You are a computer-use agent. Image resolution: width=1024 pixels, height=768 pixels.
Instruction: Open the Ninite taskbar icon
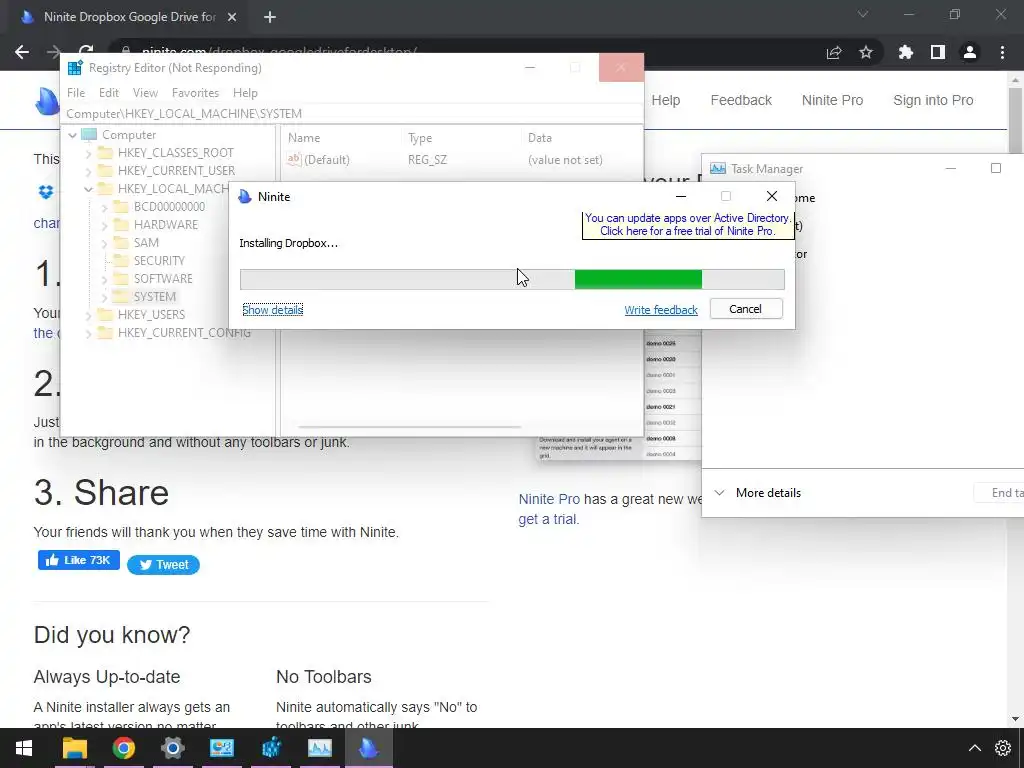point(368,748)
